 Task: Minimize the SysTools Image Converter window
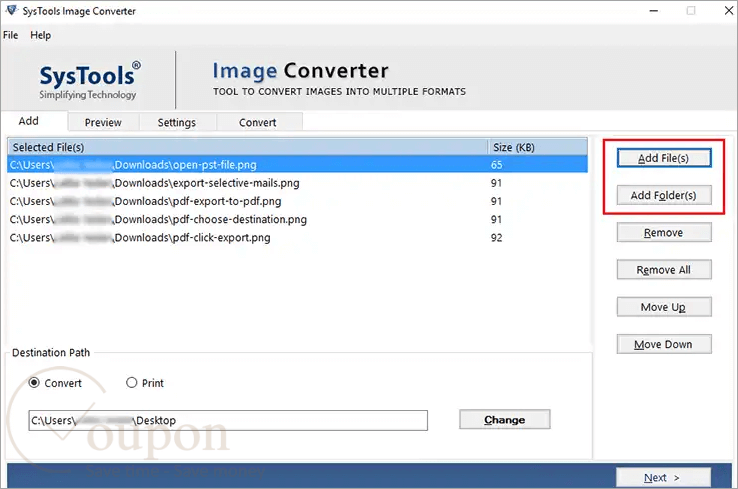click(654, 10)
